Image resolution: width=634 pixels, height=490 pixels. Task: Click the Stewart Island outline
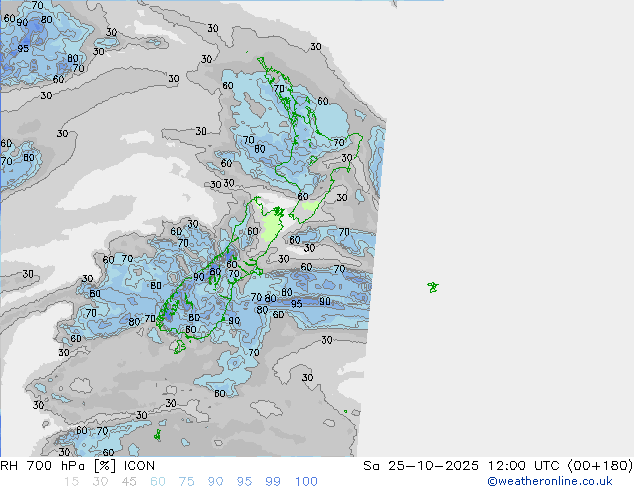tap(180, 346)
